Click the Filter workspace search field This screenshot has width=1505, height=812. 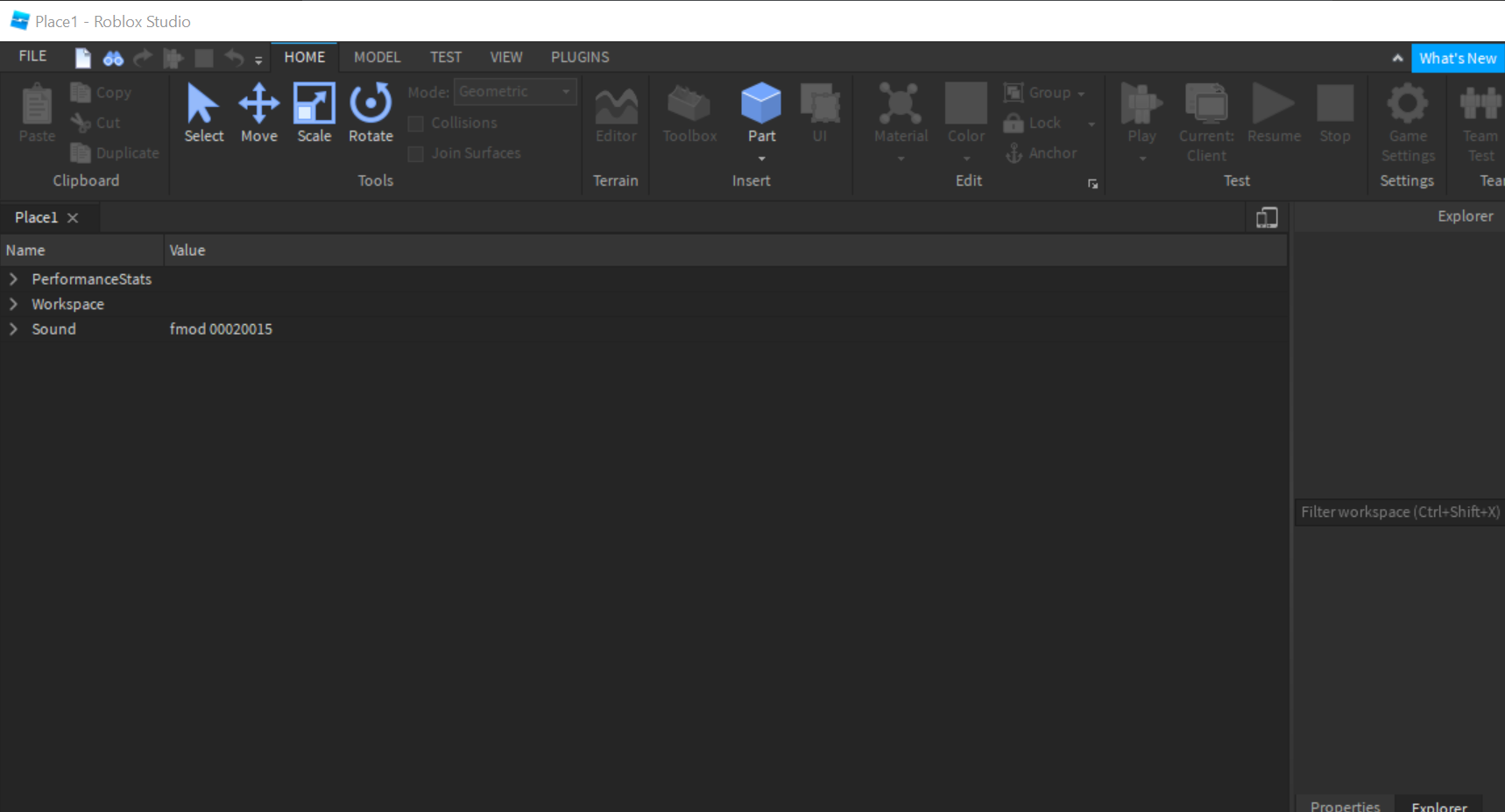coord(1400,512)
